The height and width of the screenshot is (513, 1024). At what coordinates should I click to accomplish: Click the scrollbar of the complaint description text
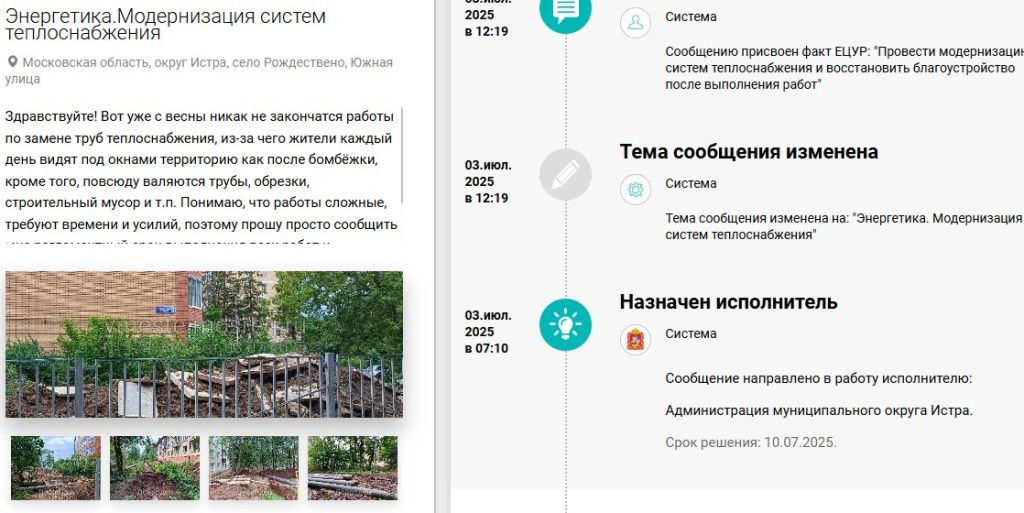402,155
